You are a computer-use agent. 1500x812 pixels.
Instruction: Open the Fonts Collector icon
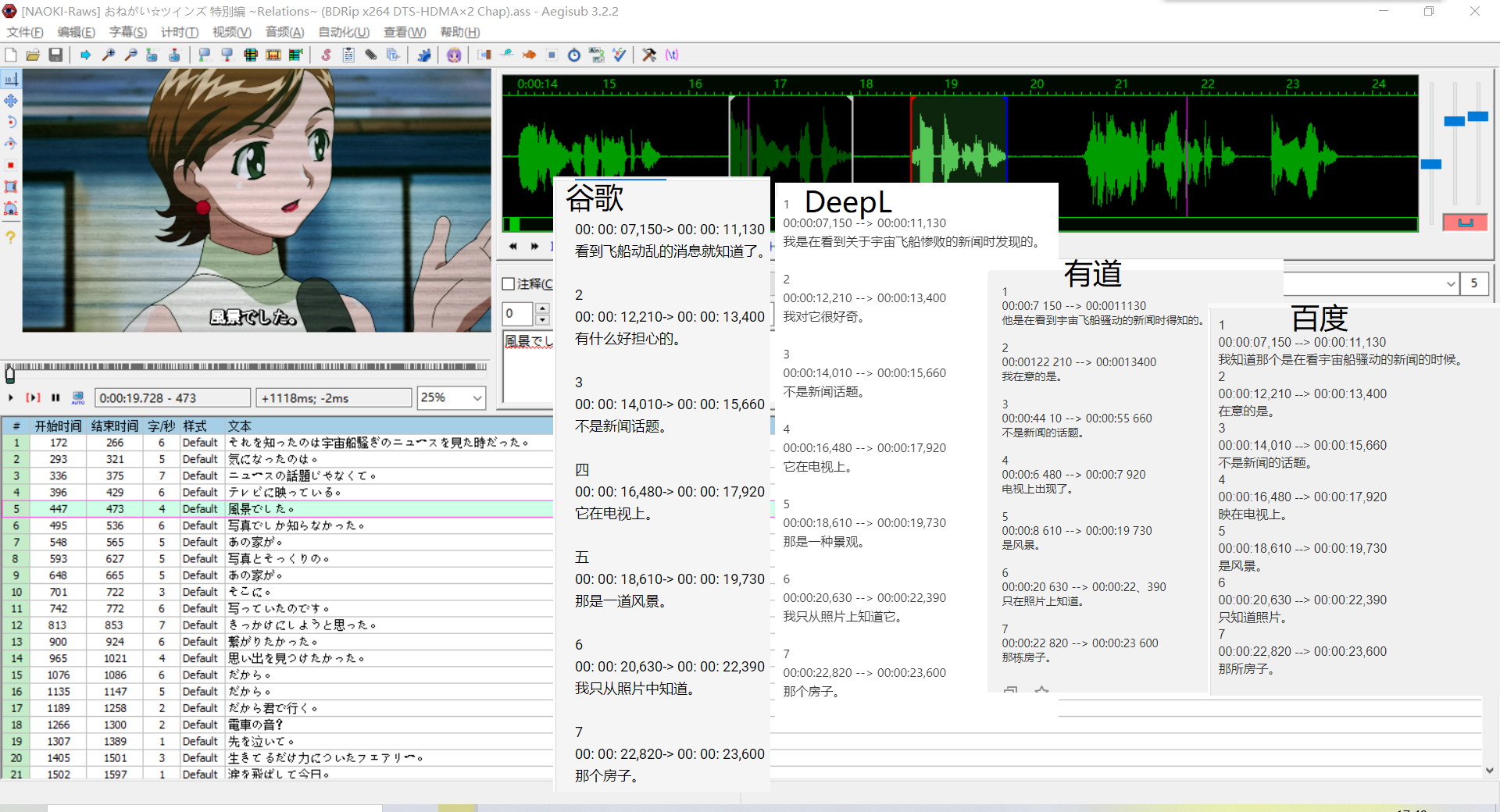pos(393,55)
